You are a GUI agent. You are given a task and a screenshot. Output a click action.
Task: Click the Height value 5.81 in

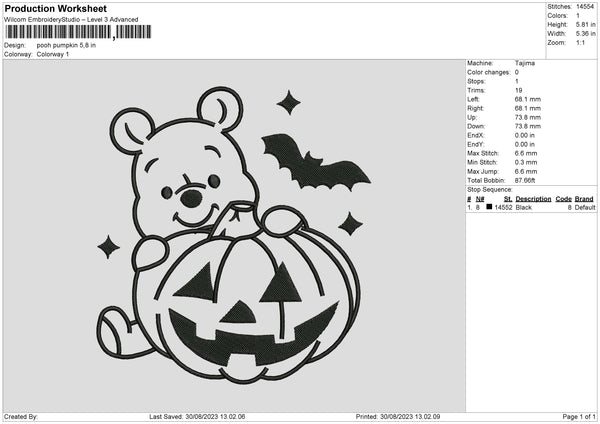tap(585, 24)
